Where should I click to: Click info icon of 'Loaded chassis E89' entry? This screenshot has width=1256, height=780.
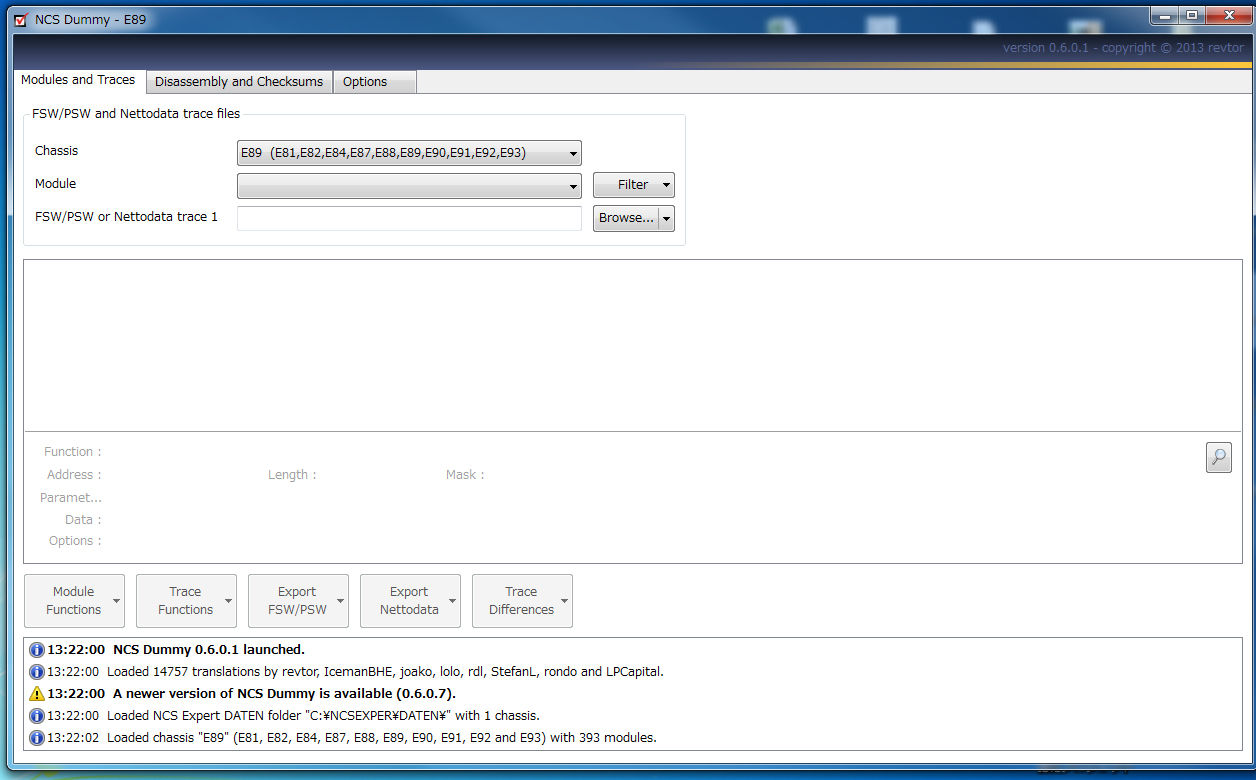coord(37,738)
